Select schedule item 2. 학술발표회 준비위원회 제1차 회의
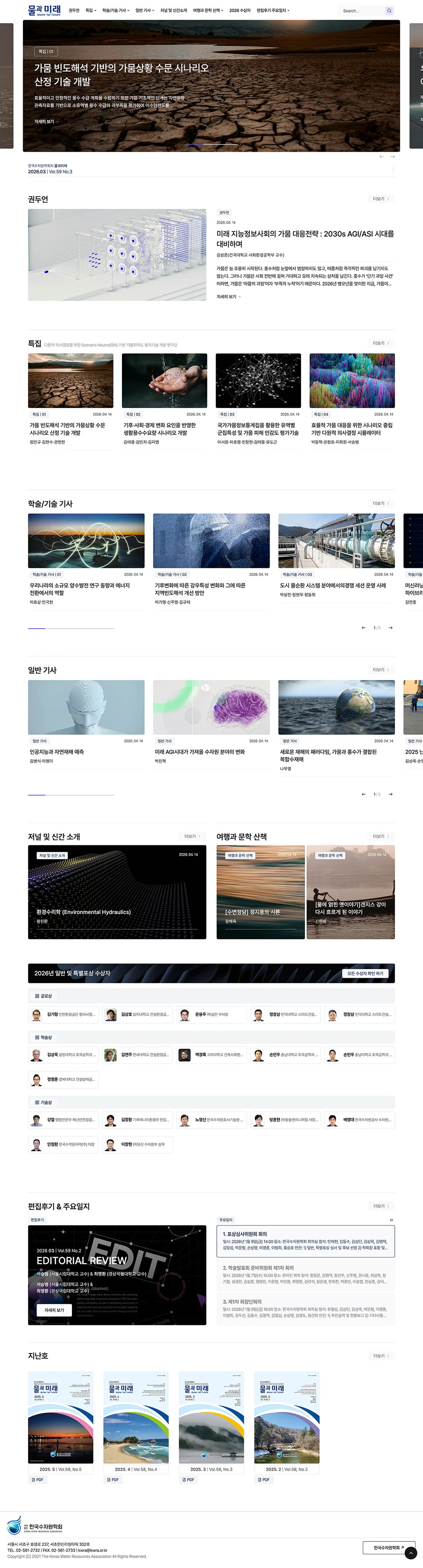423x1568 pixels. click(x=306, y=1275)
